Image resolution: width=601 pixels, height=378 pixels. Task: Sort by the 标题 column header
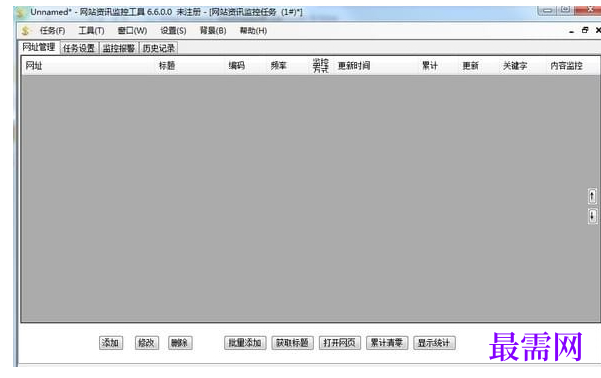167,66
